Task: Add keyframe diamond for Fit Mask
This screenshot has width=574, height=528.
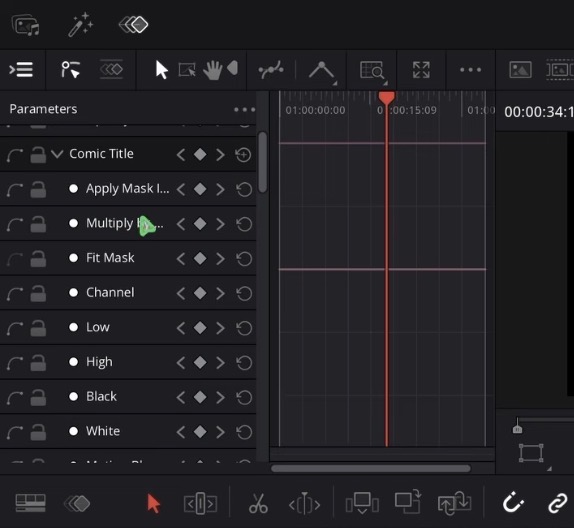Action: pyautogui.click(x=200, y=259)
